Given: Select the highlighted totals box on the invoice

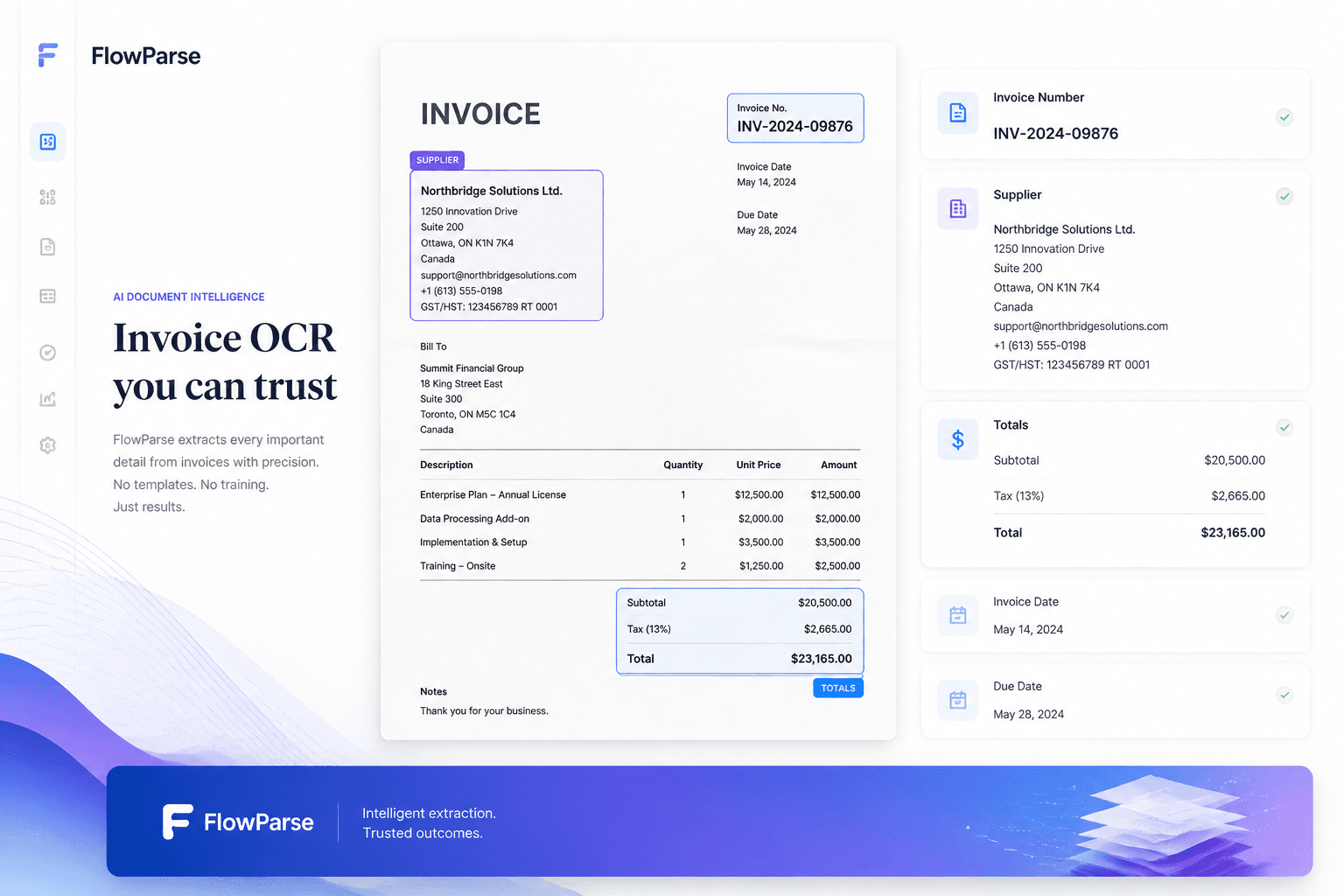Looking at the screenshot, I should coord(740,631).
